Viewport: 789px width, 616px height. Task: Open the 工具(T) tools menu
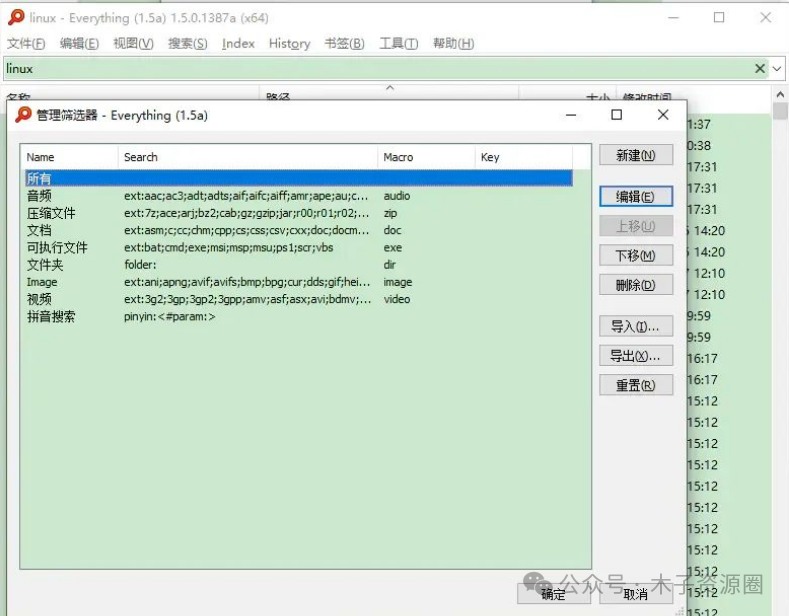398,43
